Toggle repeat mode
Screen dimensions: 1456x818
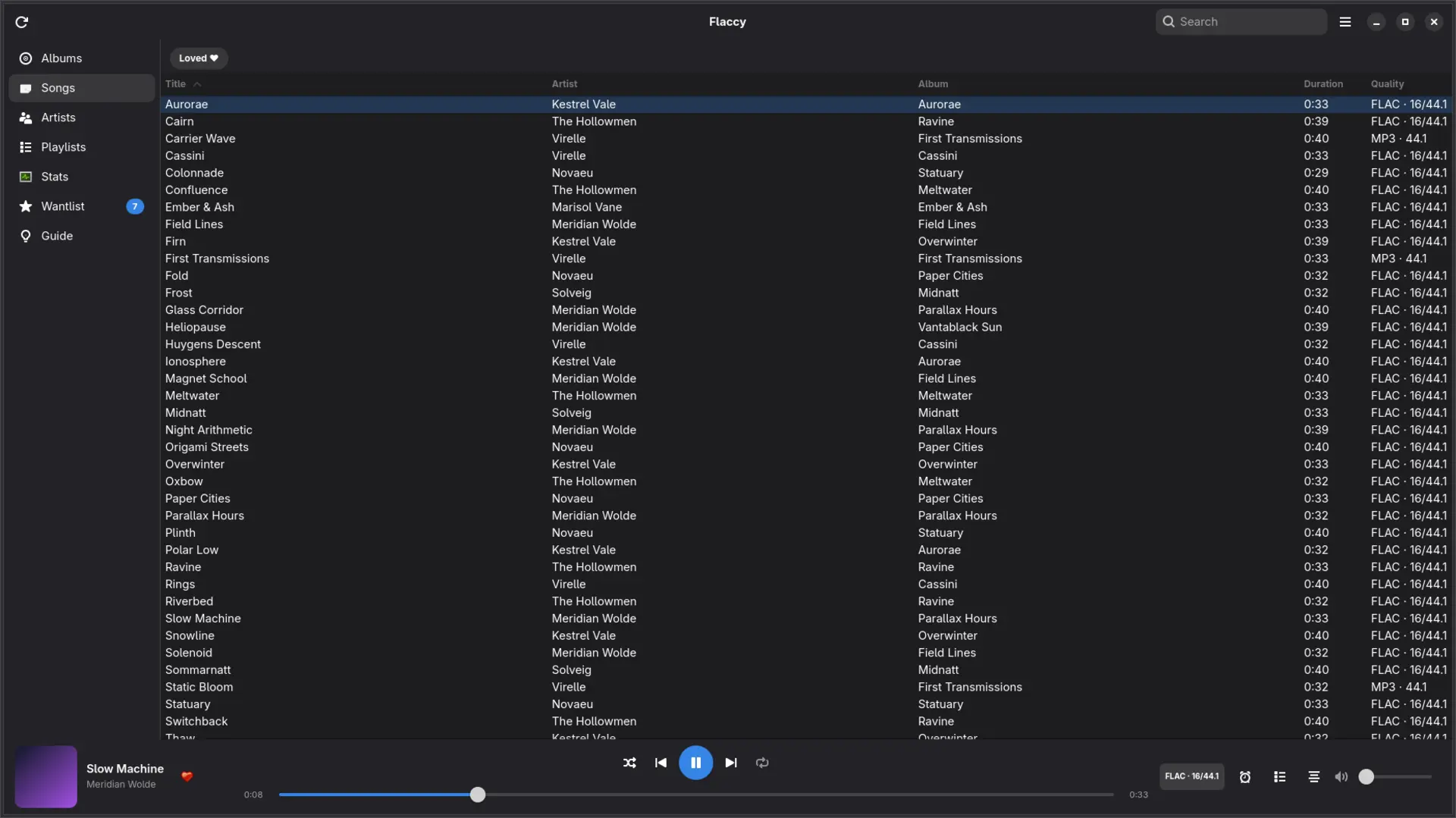point(762,763)
